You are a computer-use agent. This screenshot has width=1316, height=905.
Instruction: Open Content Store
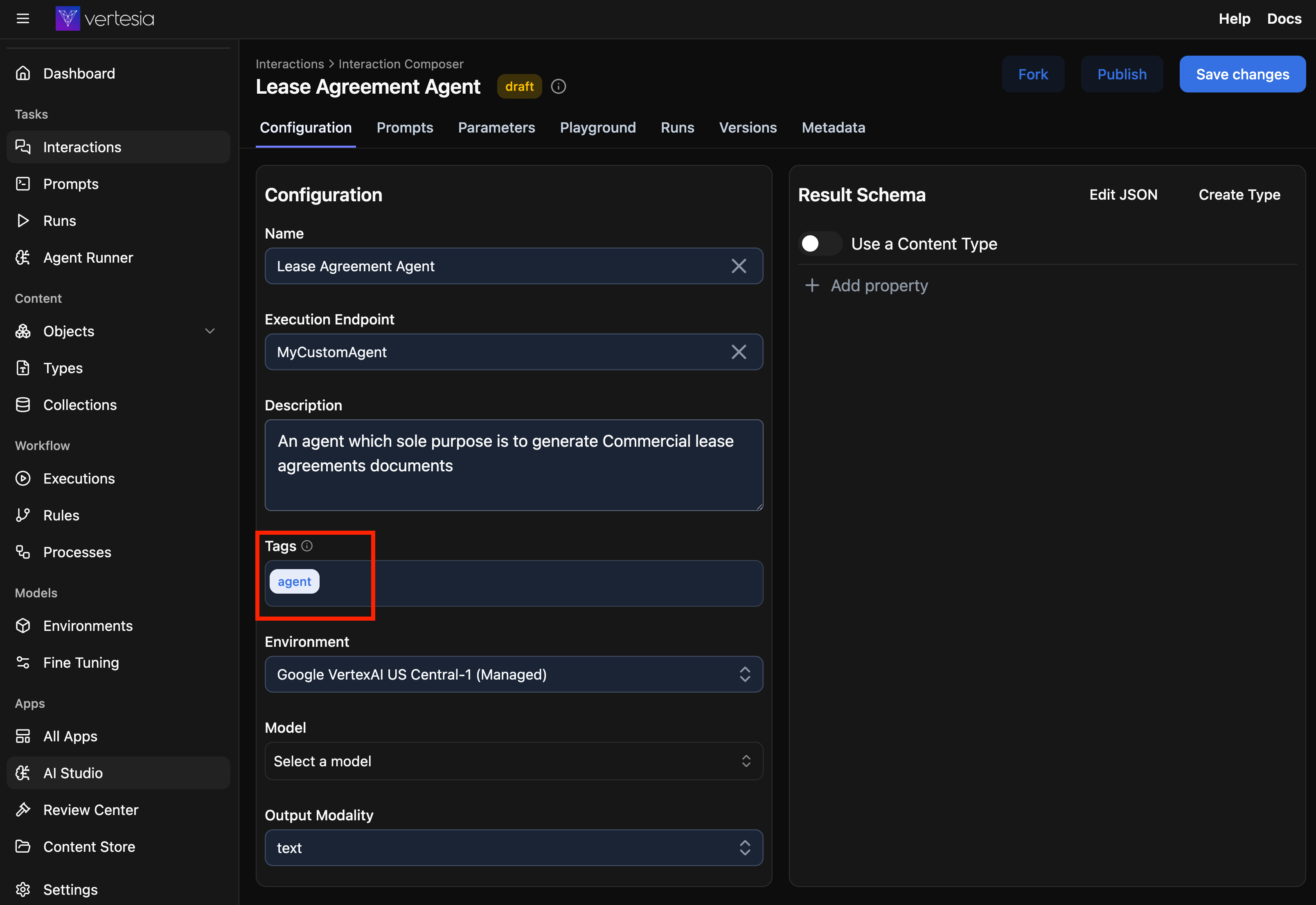click(118, 846)
